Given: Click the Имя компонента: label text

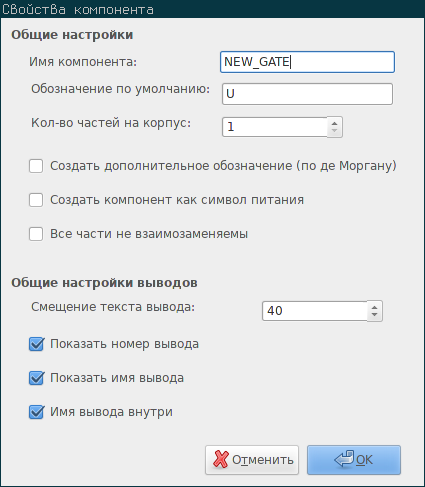Looking at the screenshot, I should coord(83,62).
